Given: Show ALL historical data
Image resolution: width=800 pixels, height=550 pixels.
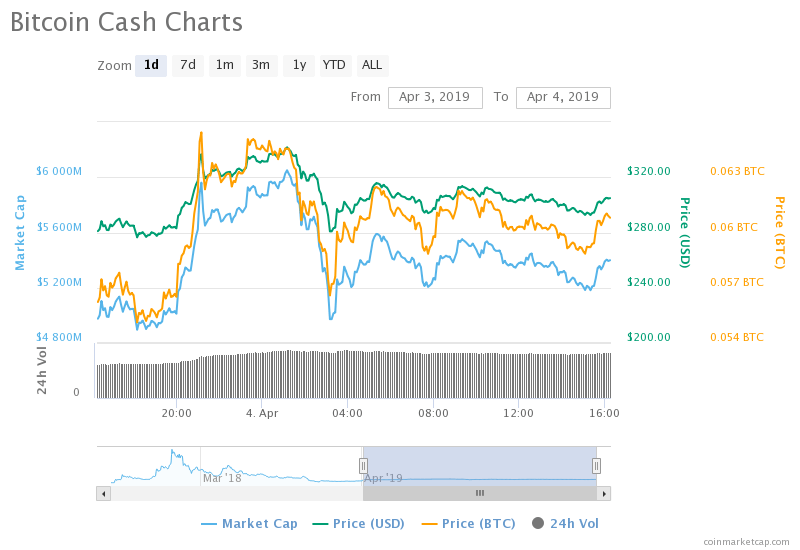Looking at the screenshot, I should coord(372,65).
